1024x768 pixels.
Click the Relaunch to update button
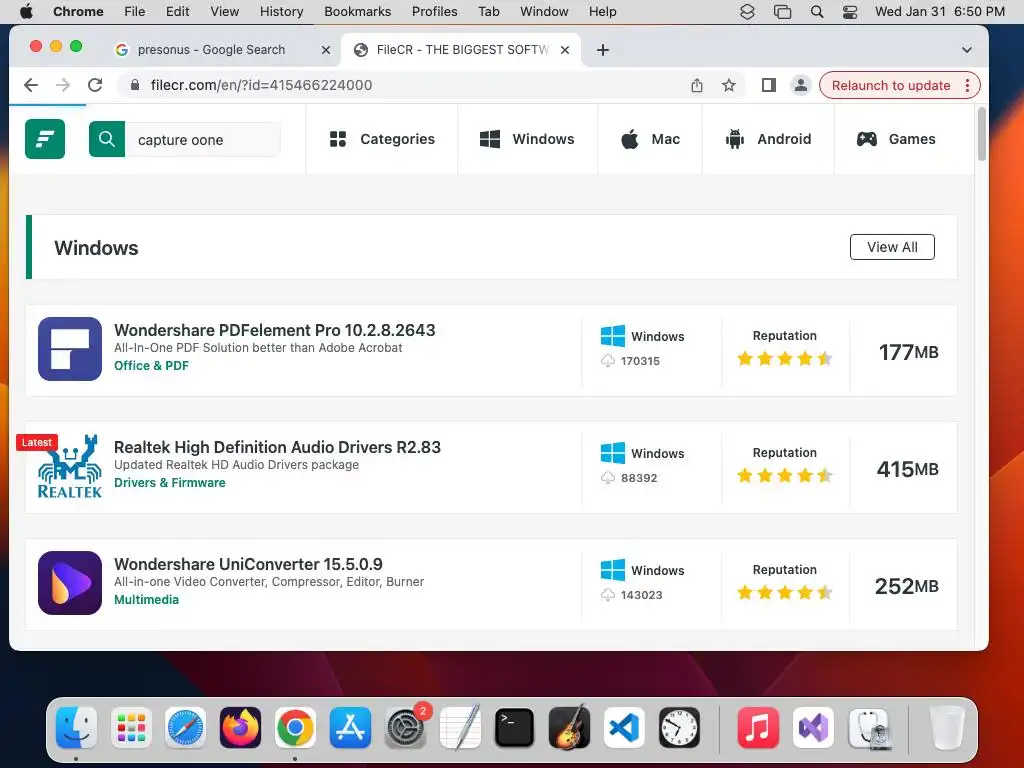tap(891, 86)
